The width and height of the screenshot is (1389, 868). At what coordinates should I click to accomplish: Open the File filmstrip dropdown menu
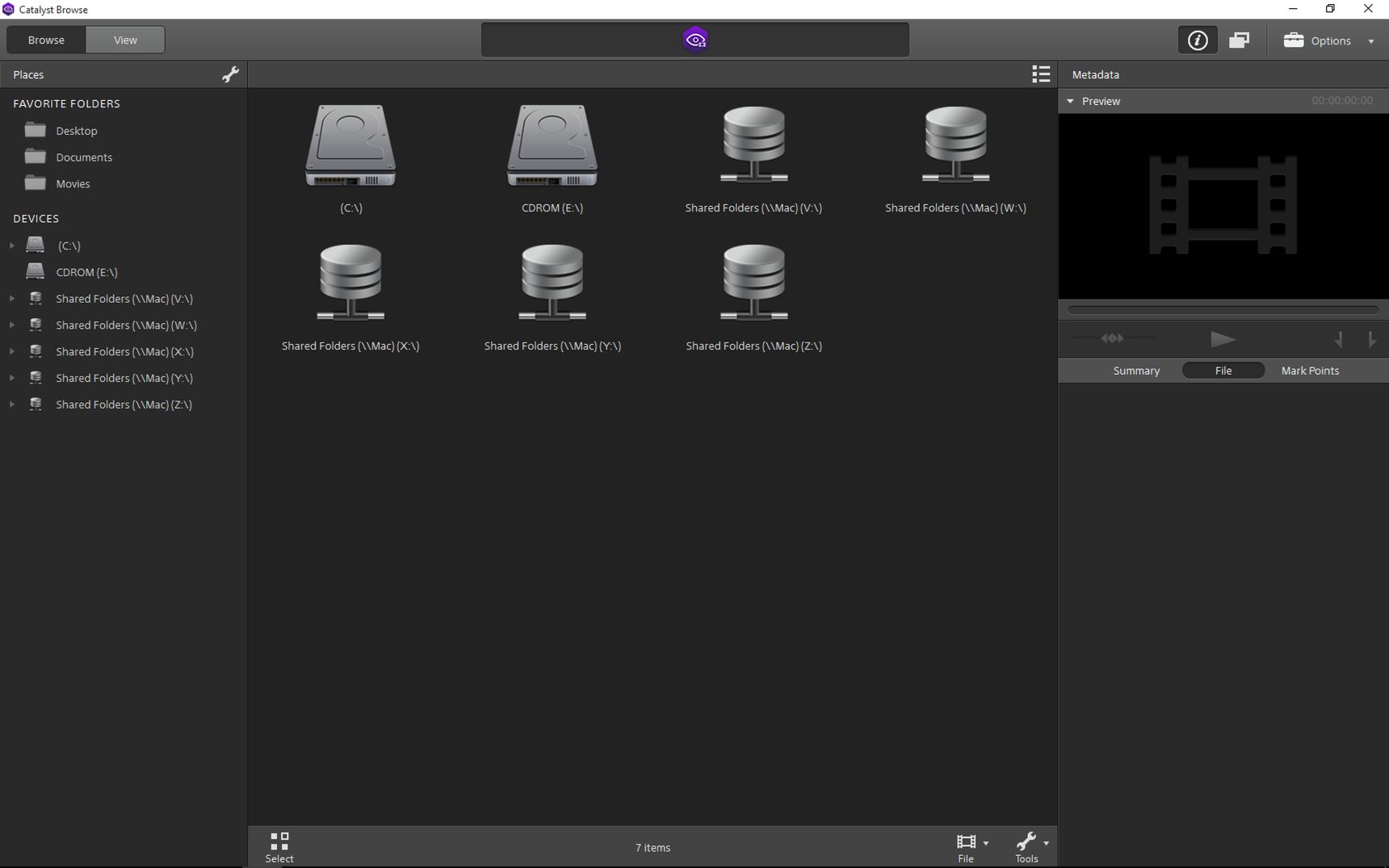[x=971, y=848]
